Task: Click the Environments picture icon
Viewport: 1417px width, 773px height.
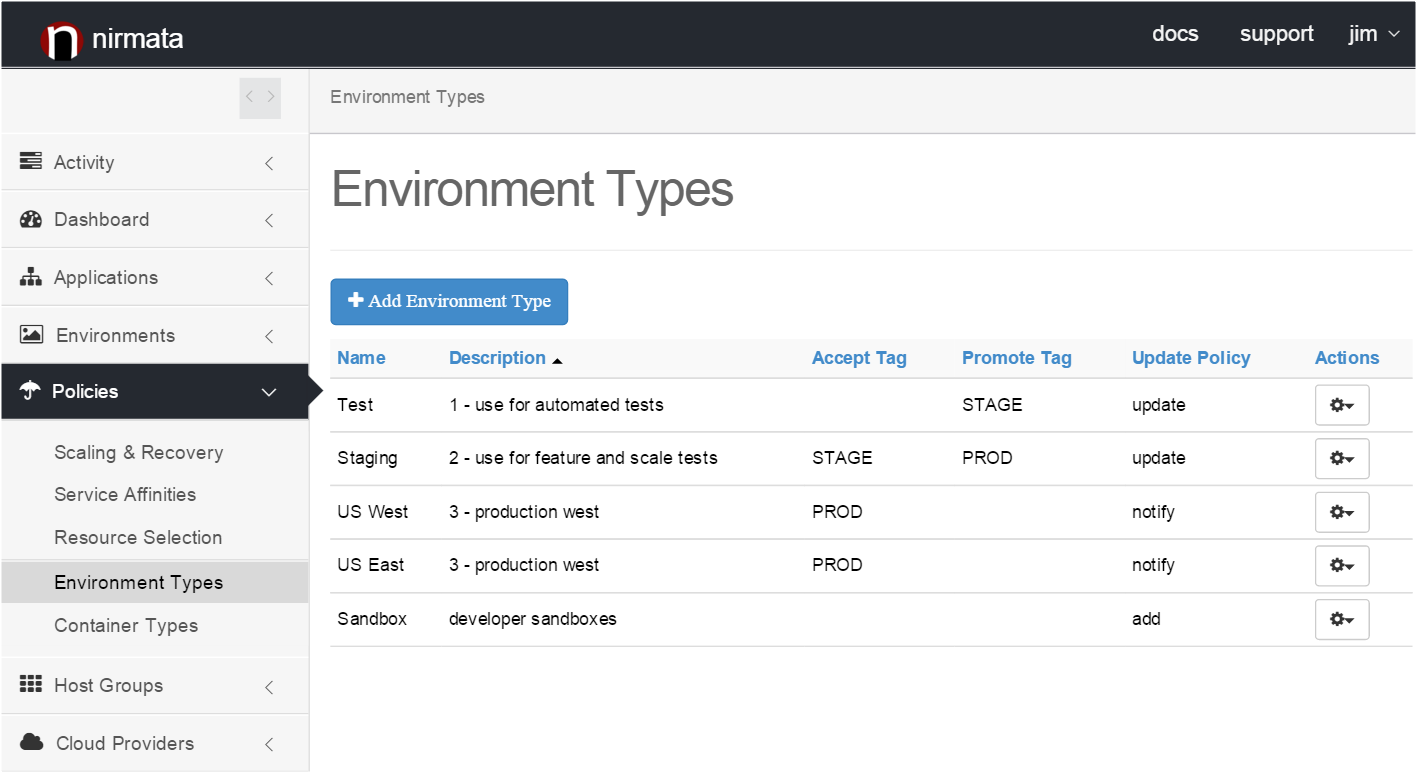Action: 32,335
